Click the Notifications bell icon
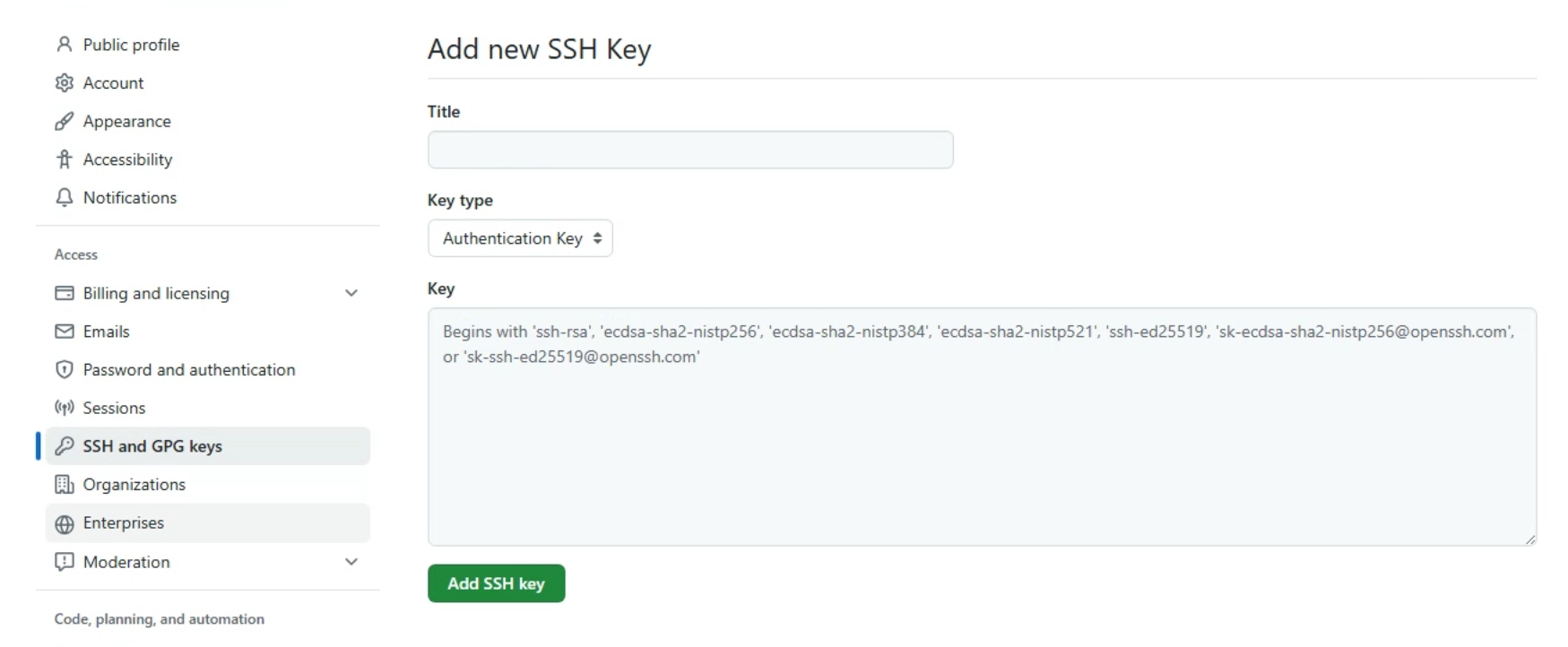Image resolution: width=1568 pixels, height=647 pixels. (x=64, y=198)
